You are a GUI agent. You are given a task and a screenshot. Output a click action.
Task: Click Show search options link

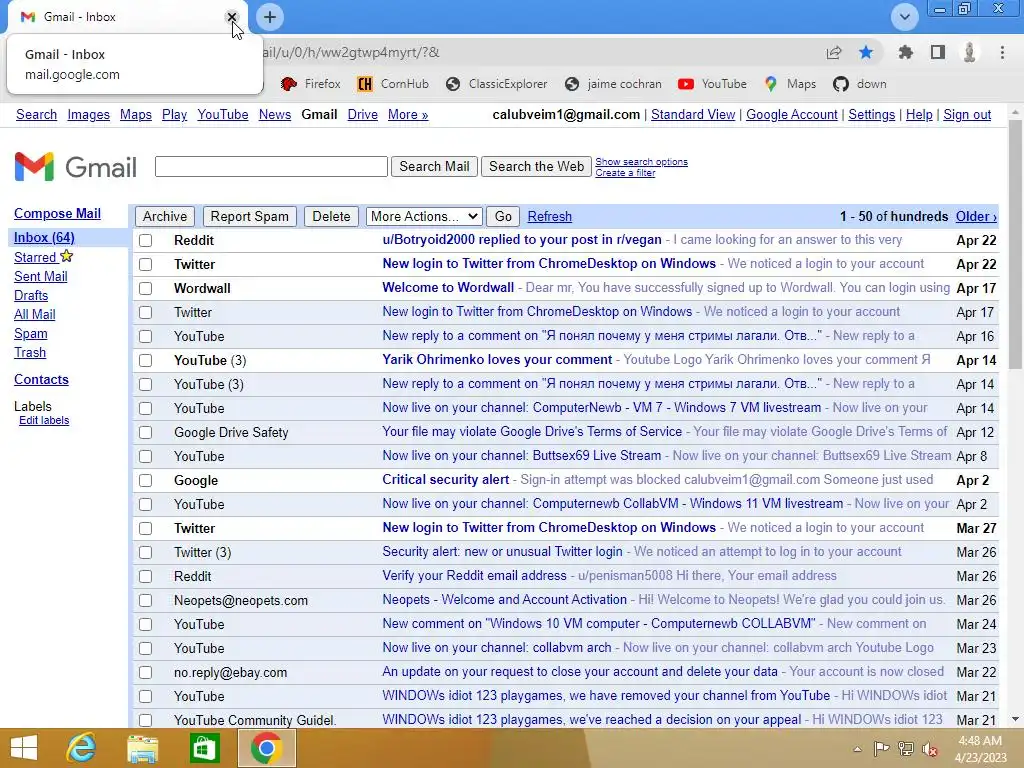click(x=641, y=161)
